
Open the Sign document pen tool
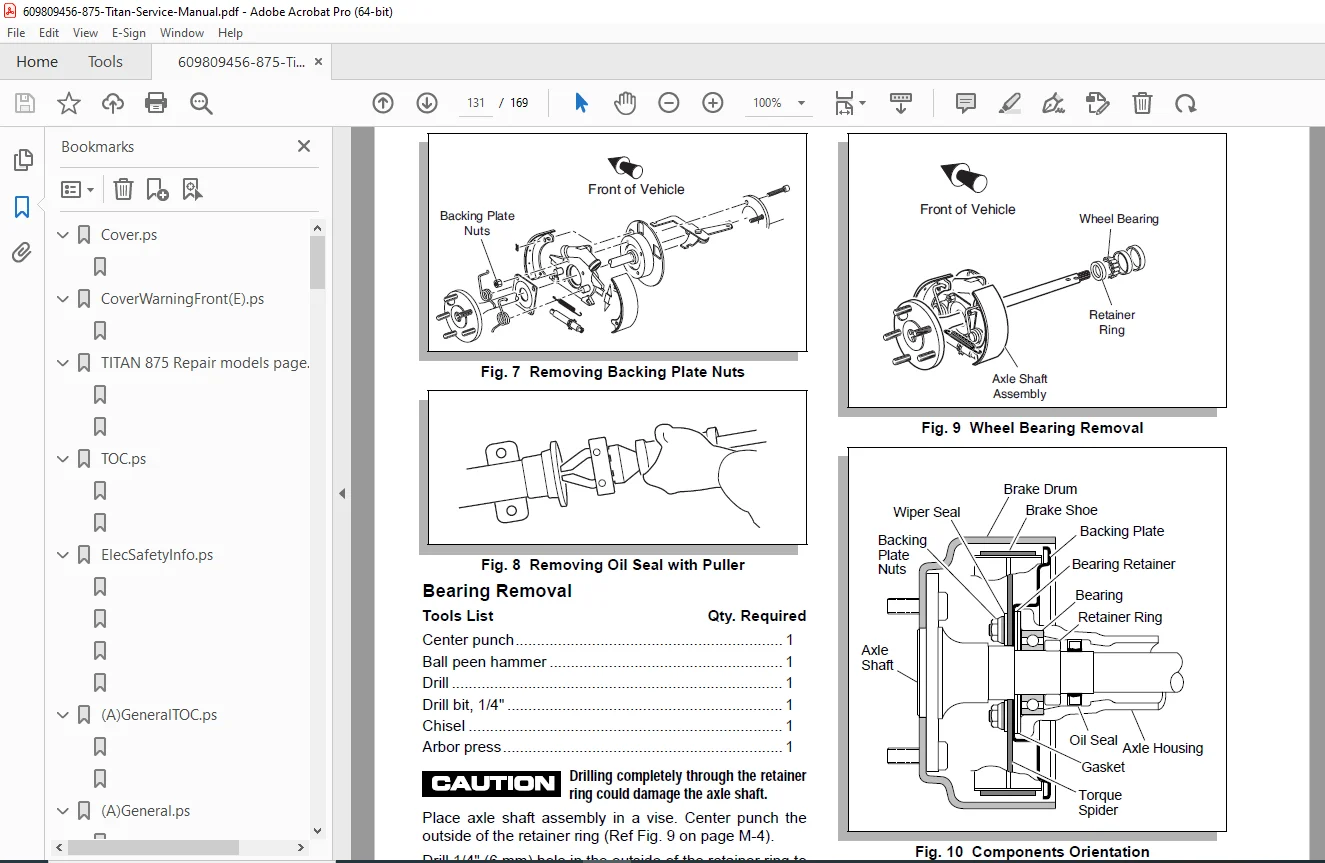click(x=1053, y=103)
